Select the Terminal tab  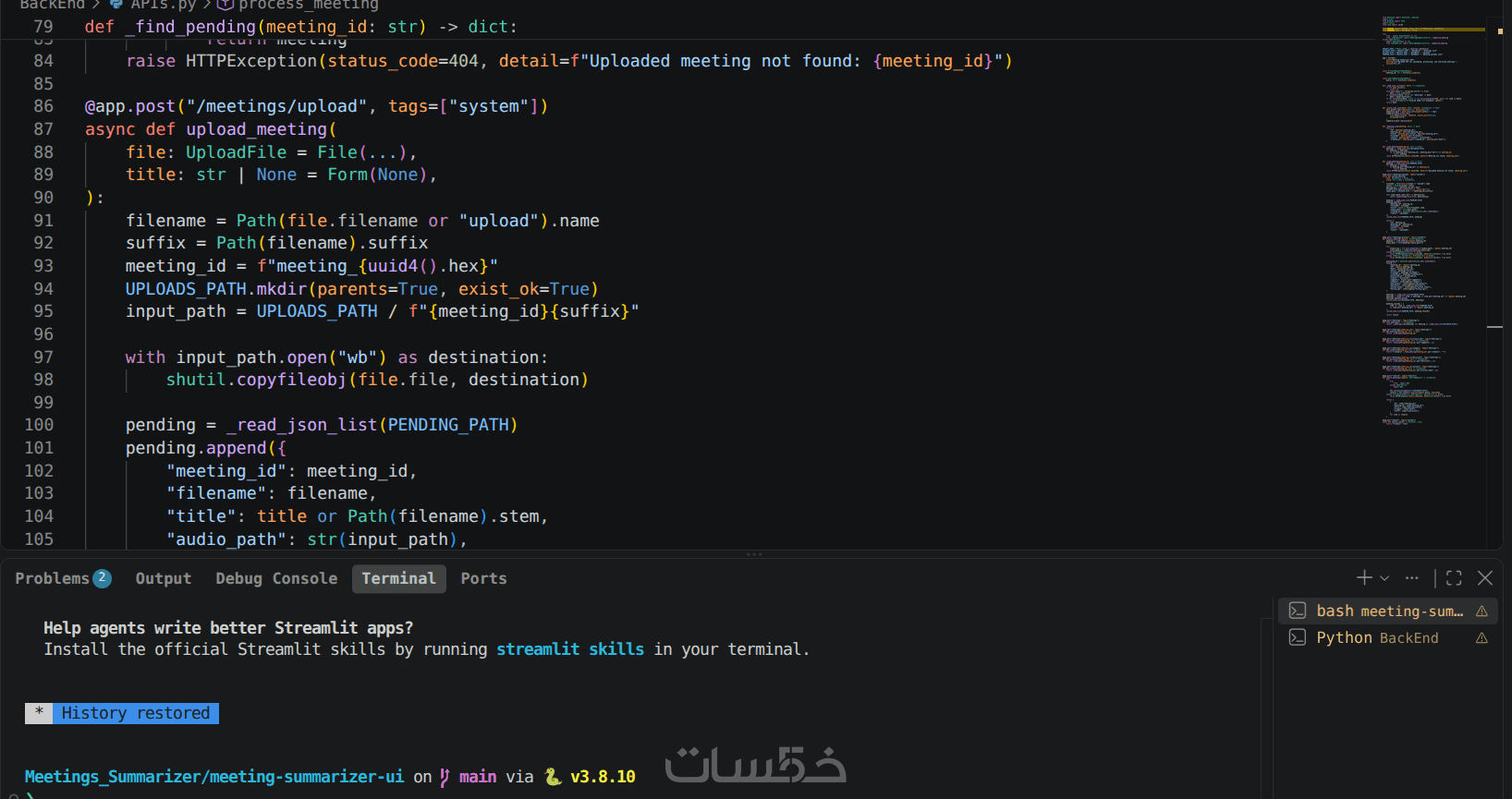tap(398, 578)
